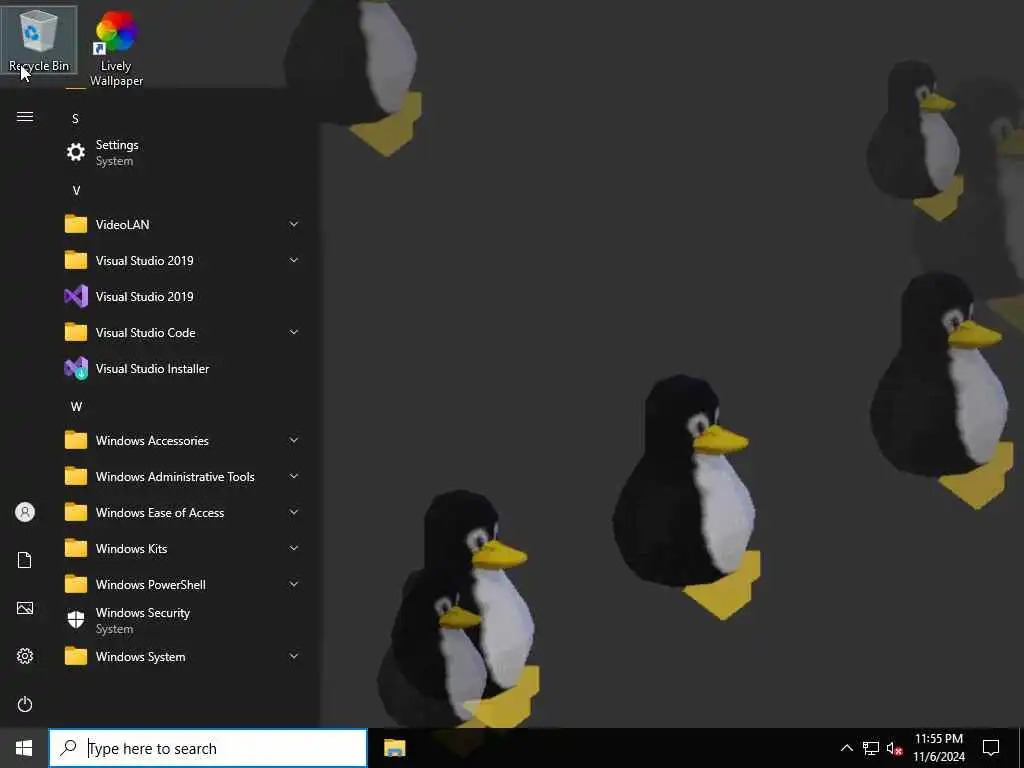The height and width of the screenshot is (768, 1024).
Task: Launch Visual Studio Installer icon
Action: tap(76, 368)
